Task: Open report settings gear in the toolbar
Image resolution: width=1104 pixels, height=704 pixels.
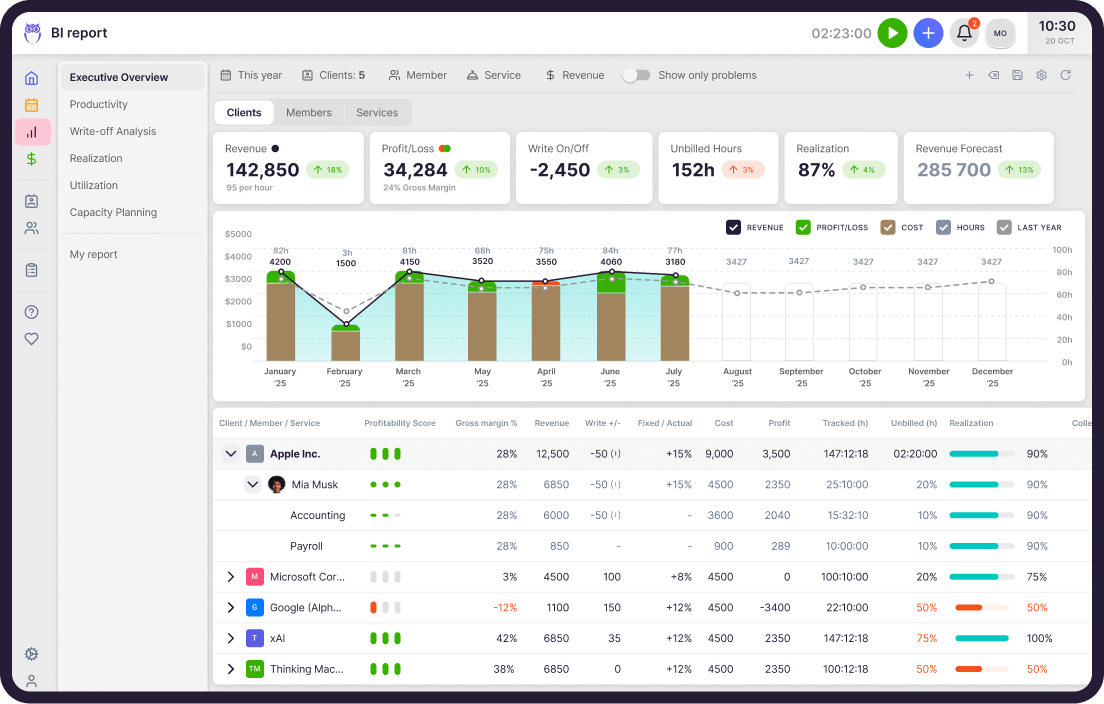Action: pos(1041,75)
